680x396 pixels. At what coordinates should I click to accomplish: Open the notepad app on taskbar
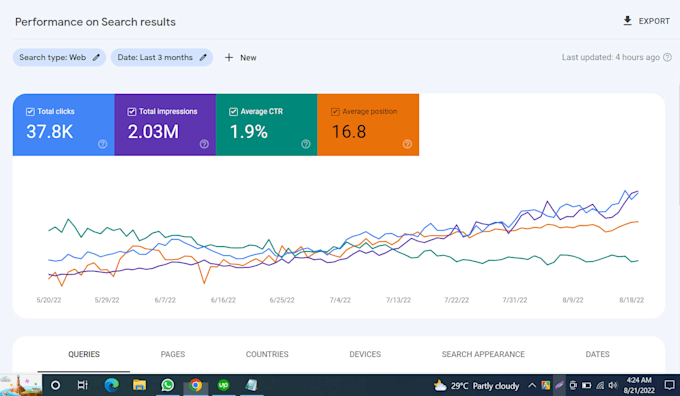[252, 385]
